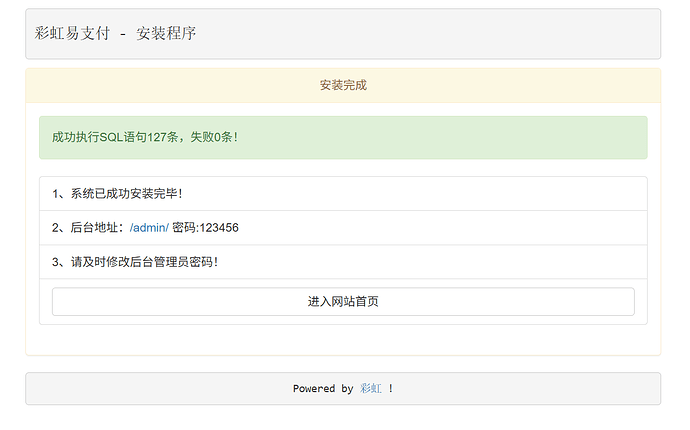The height and width of the screenshot is (430, 690).
Task: Click the 安装程序 text in the header
Action: click(166, 33)
